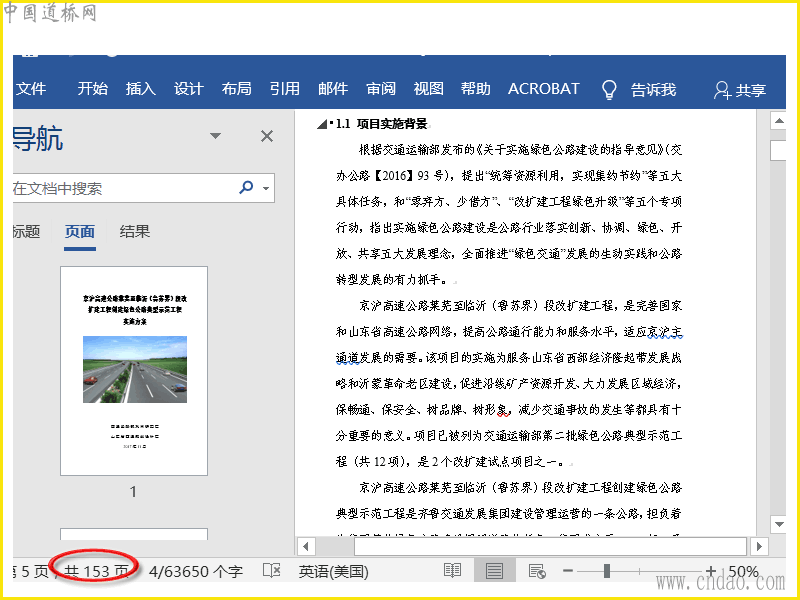Click the 英语(美国) language indicator

coord(334,571)
